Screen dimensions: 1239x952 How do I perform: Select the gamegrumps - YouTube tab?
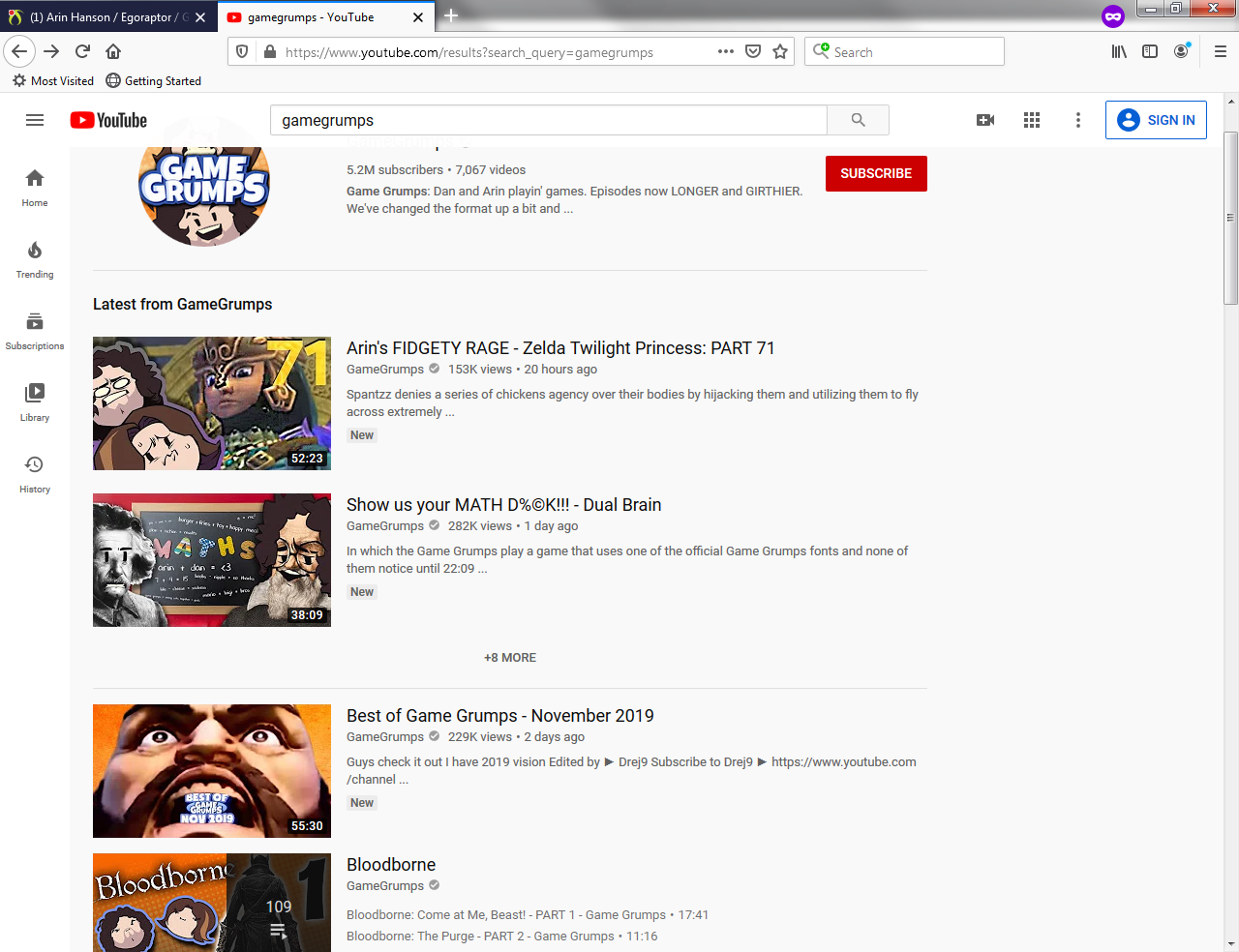(x=326, y=17)
